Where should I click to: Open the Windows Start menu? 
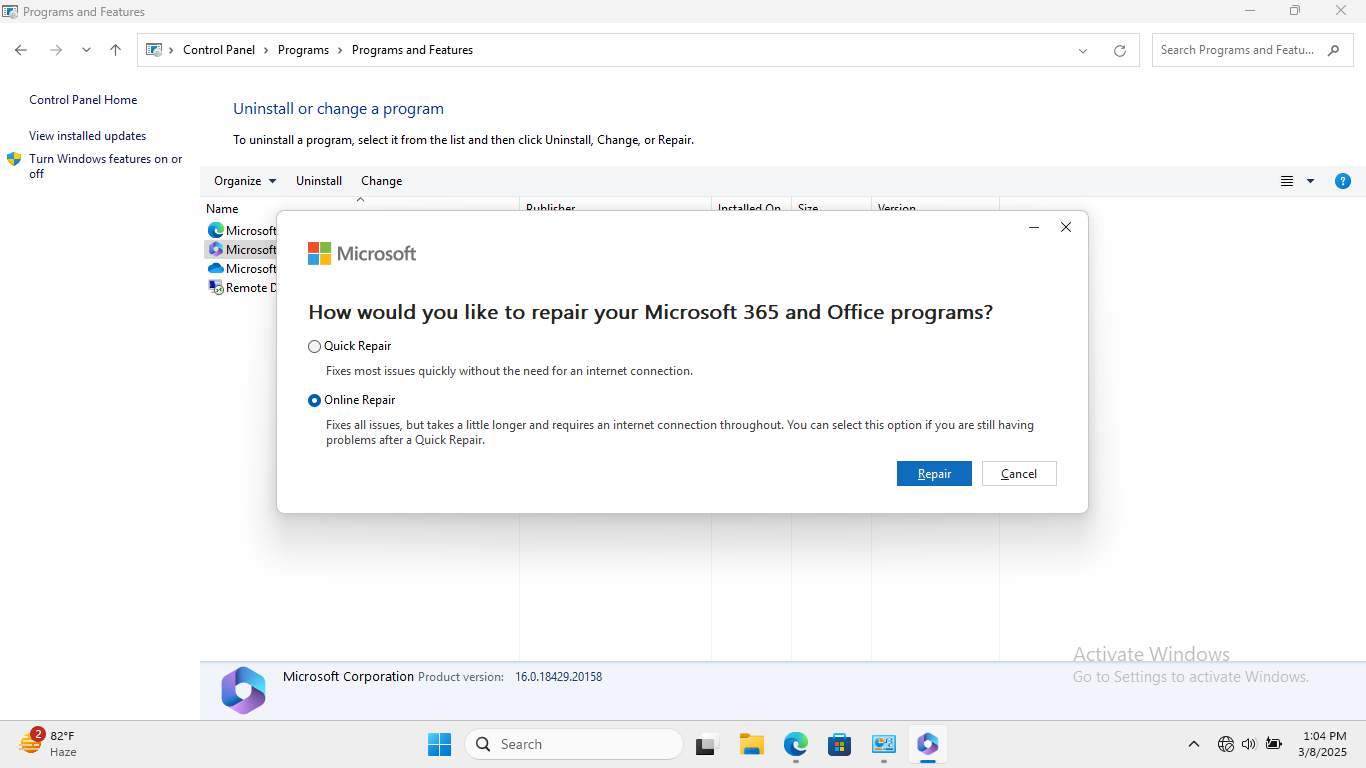[440, 744]
